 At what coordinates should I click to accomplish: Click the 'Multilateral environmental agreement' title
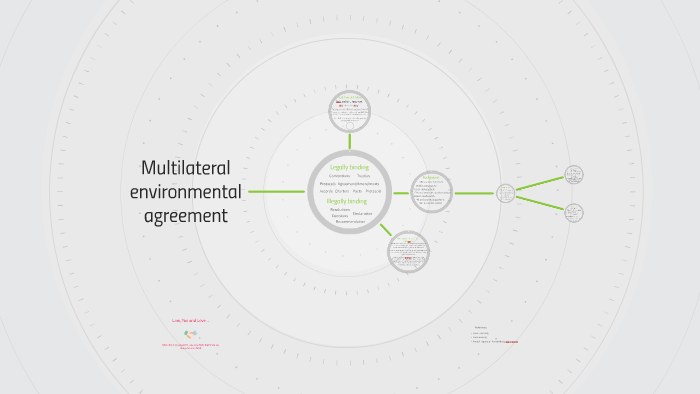tap(186, 192)
